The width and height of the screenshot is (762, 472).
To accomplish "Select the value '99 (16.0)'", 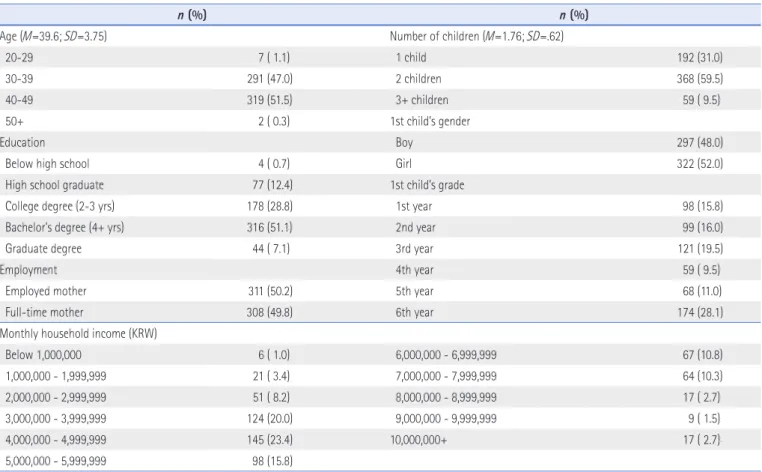I will coord(703,227).
